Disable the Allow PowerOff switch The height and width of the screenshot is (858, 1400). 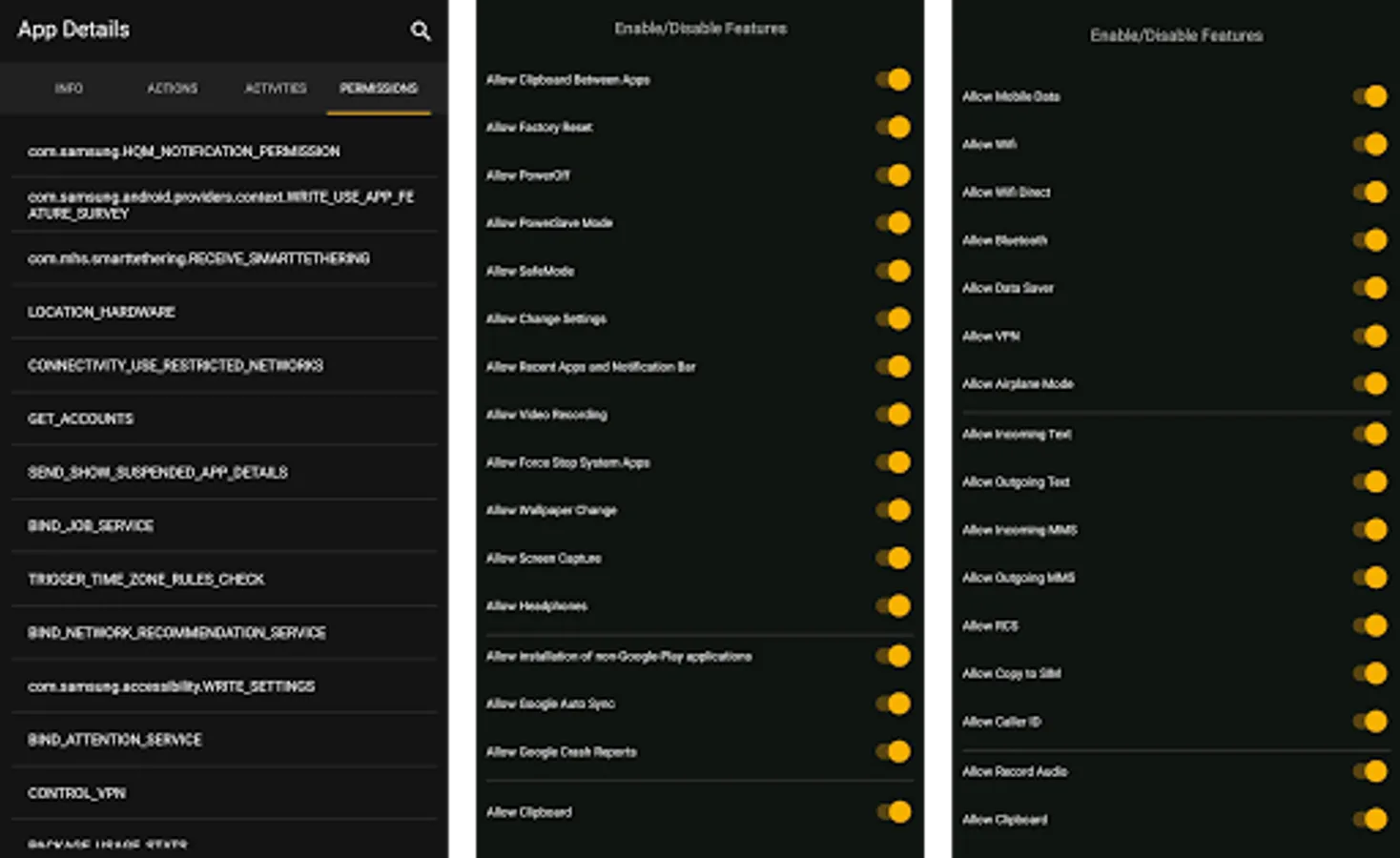pyautogui.click(x=895, y=175)
